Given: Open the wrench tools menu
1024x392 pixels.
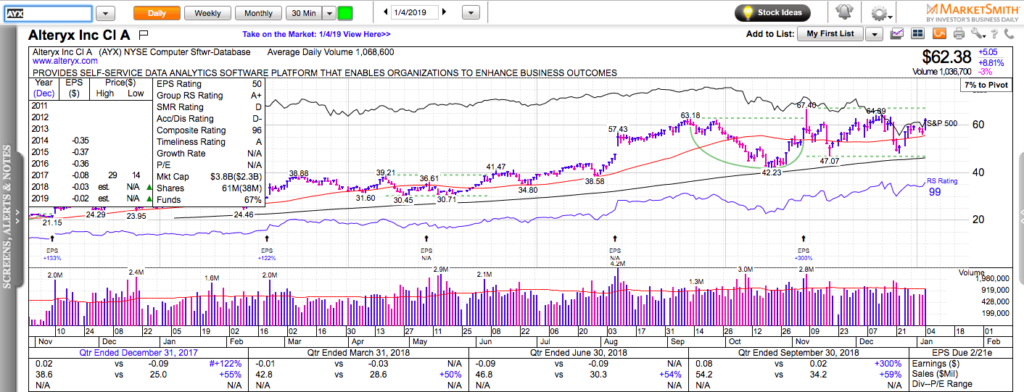Looking at the screenshot, I should point(978,34).
